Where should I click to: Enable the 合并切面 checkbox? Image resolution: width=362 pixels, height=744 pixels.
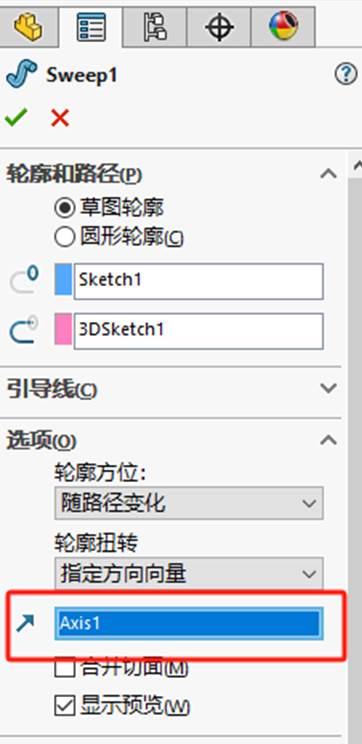tap(65, 669)
